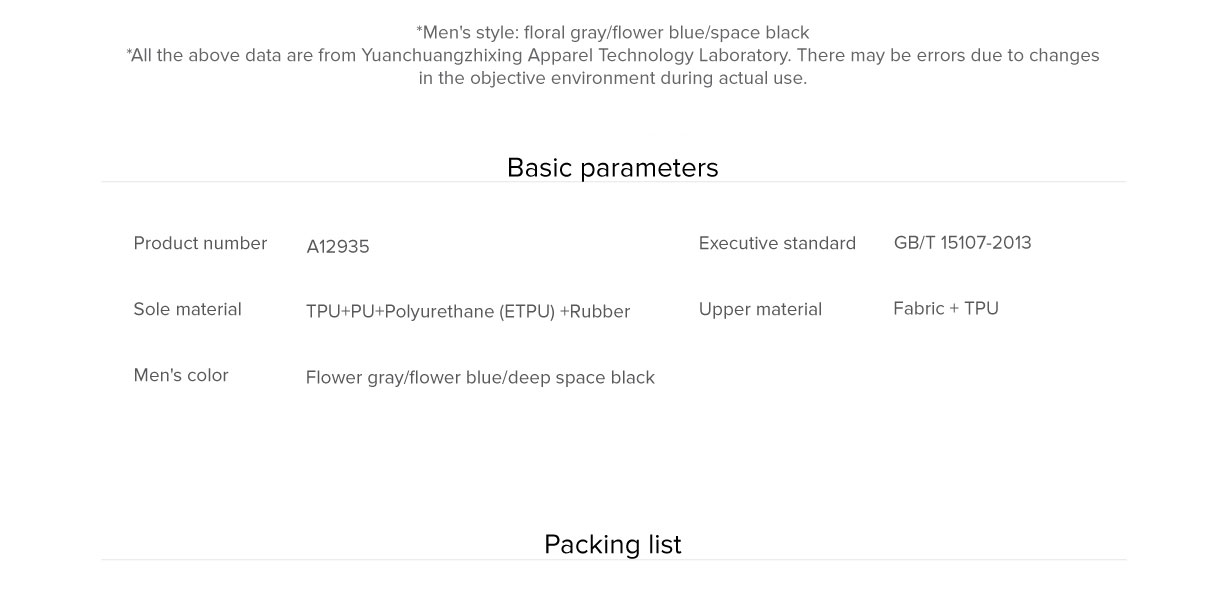Click the "*Men's style" note line
The width and height of the screenshot is (1226, 600).
[x=612, y=33]
